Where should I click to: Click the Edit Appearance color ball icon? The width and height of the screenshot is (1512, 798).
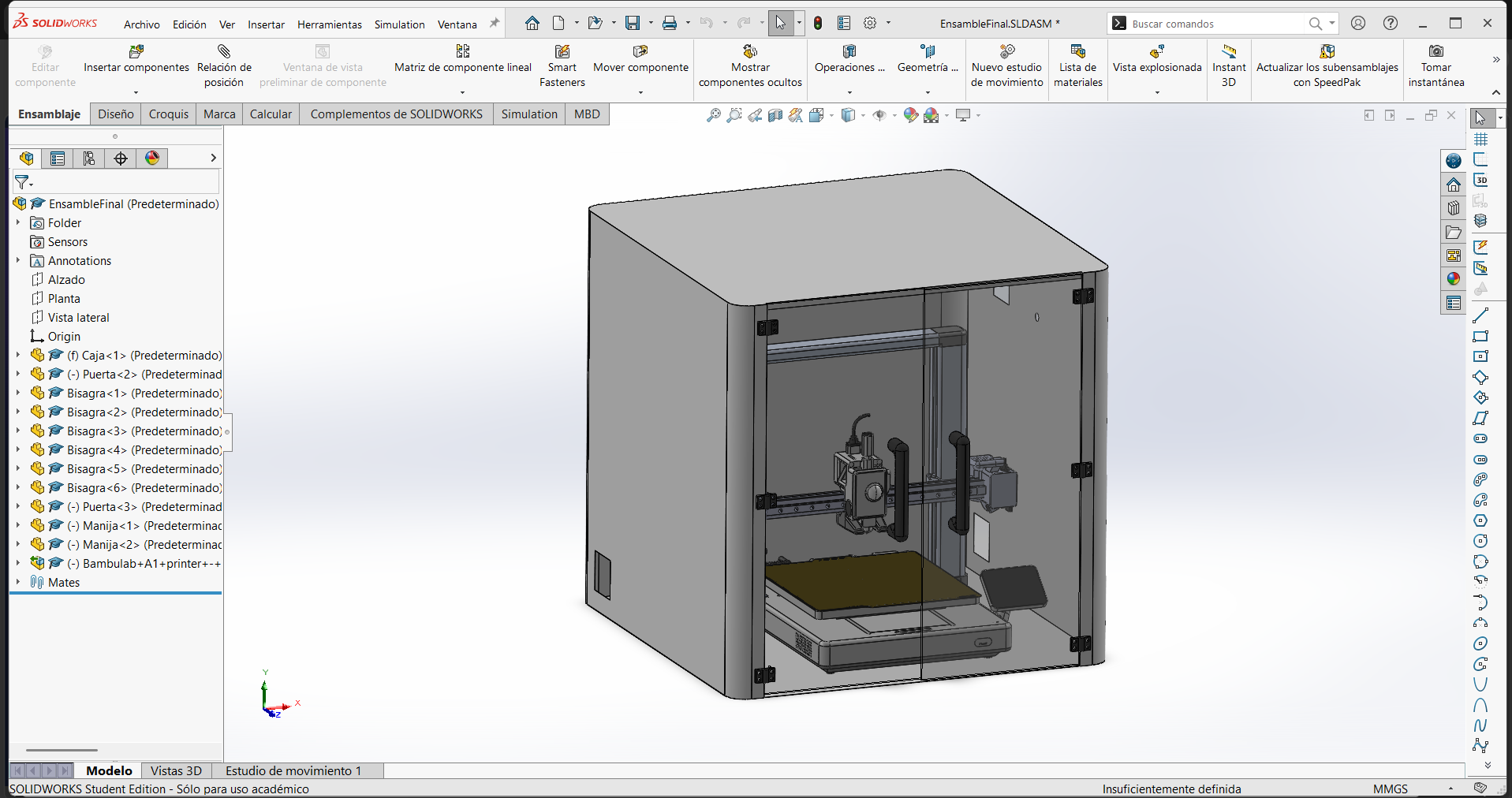911,115
